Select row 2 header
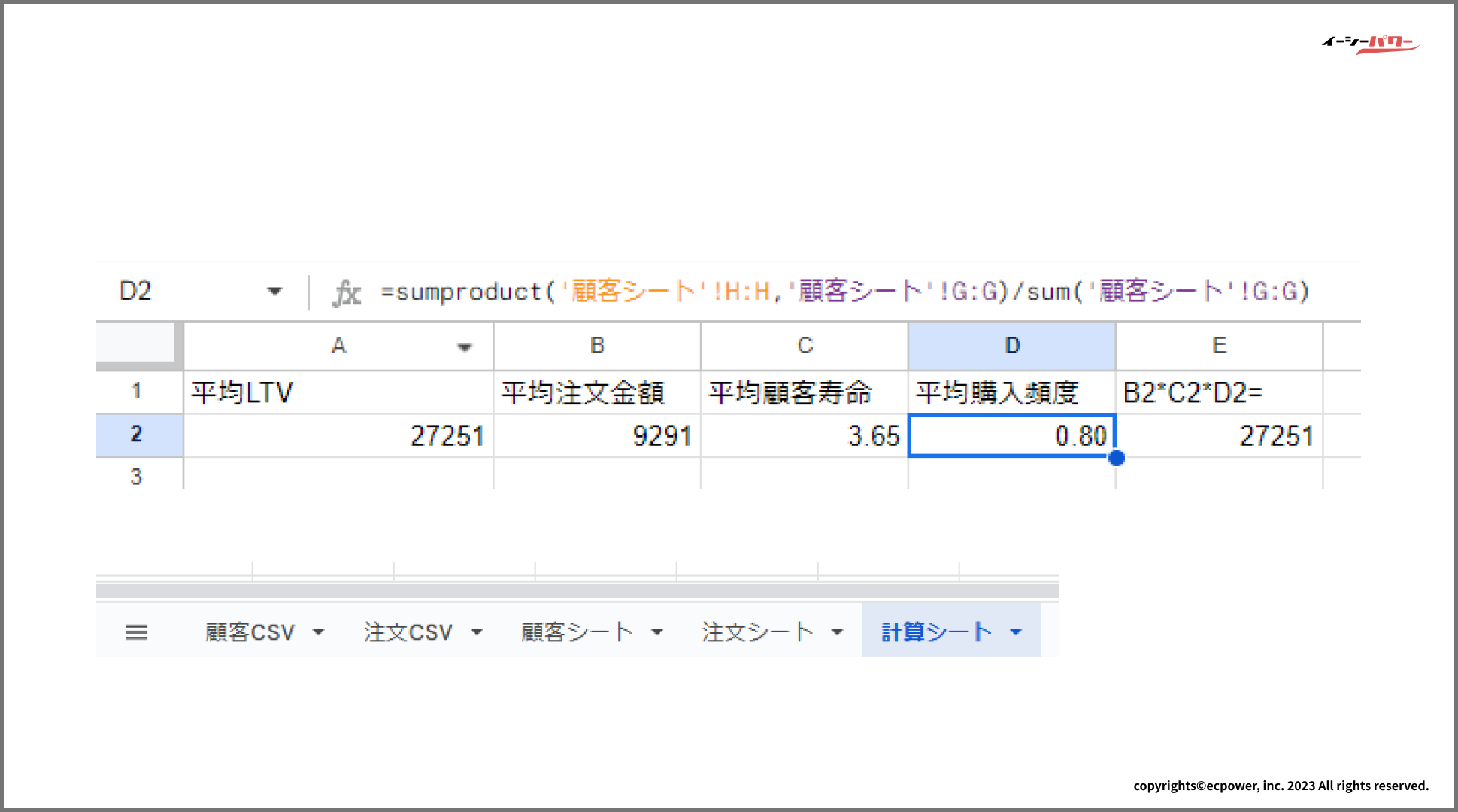The height and width of the screenshot is (812, 1458). point(138,435)
